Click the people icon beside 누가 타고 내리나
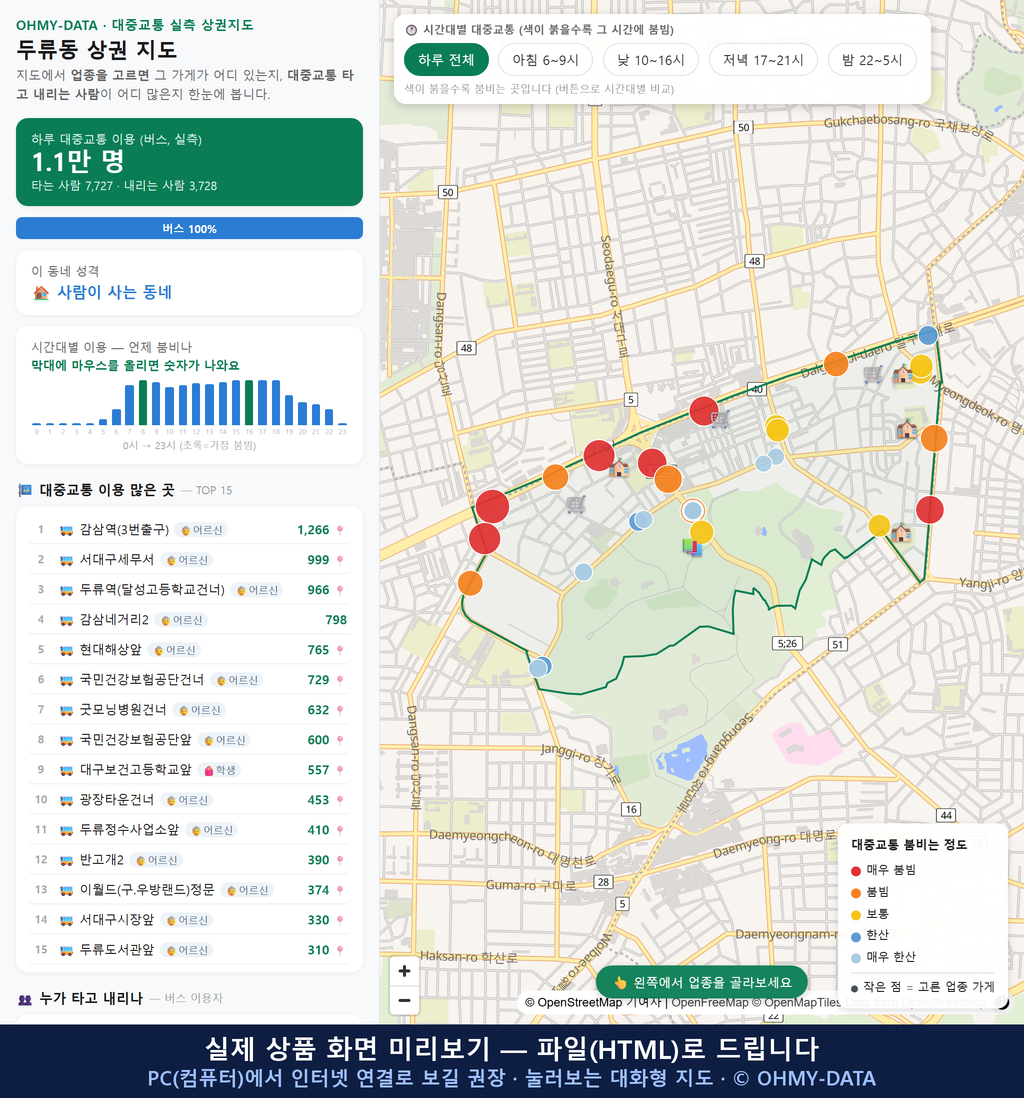The image size is (1024, 1098). tap(25, 999)
